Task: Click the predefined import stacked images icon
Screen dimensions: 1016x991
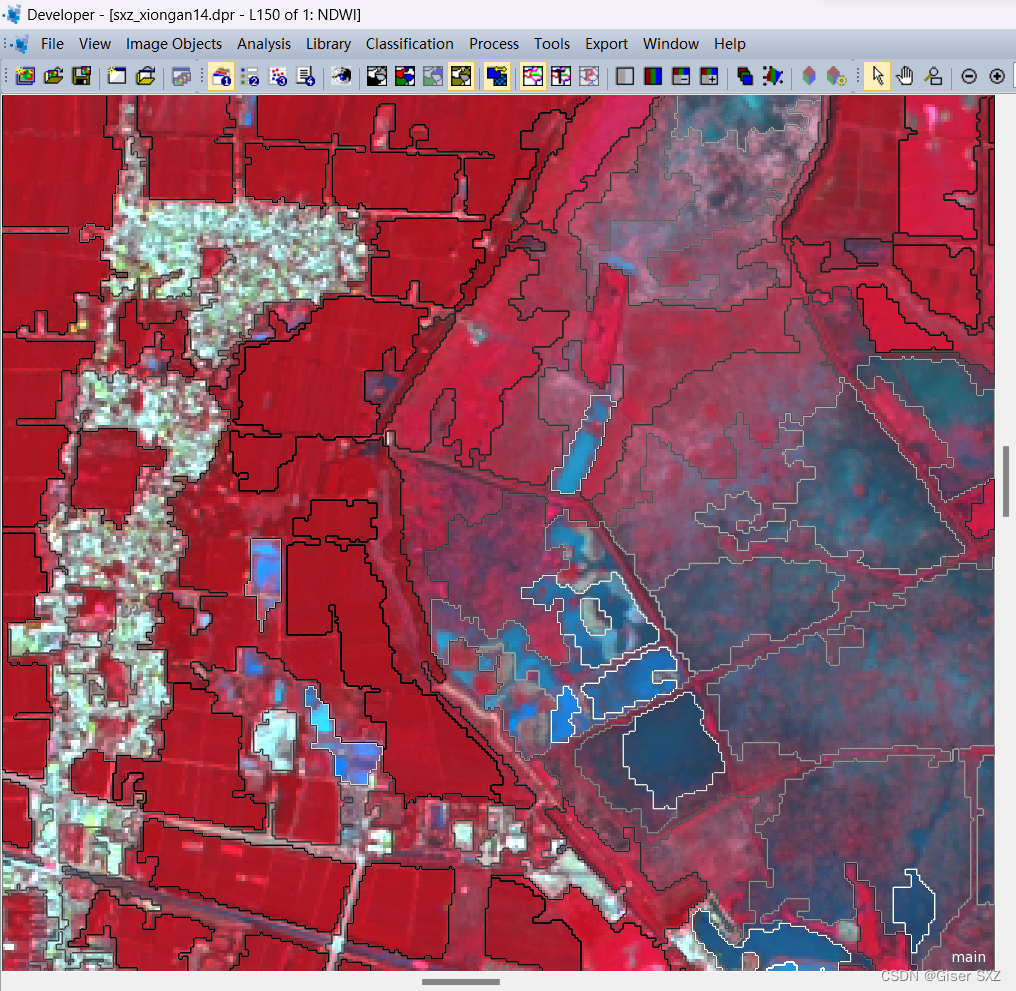Action: 181,76
